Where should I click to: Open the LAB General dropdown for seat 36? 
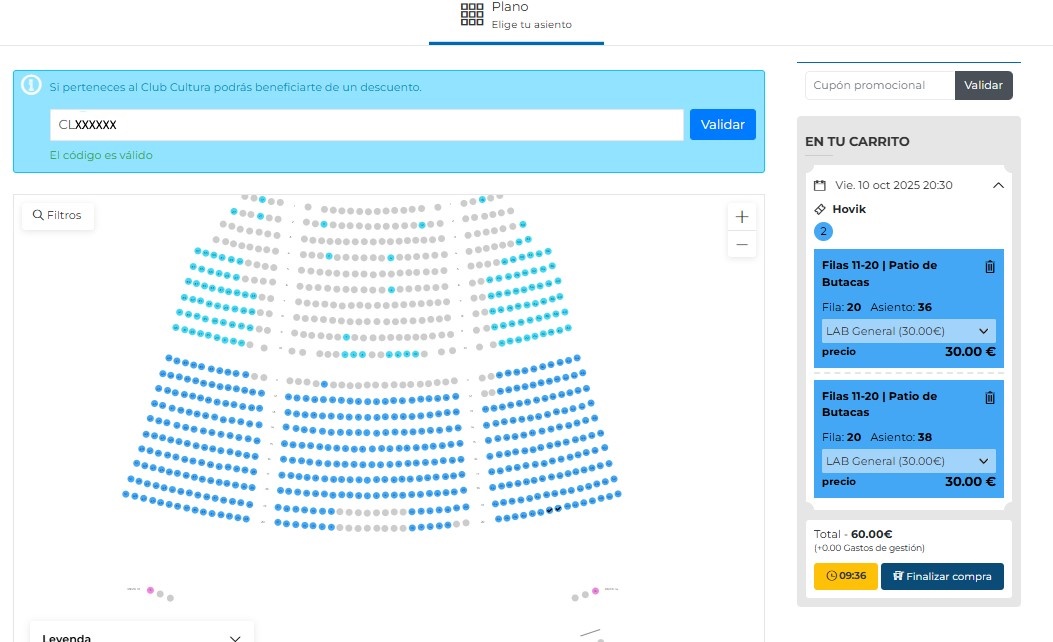(x=909, y=331)
